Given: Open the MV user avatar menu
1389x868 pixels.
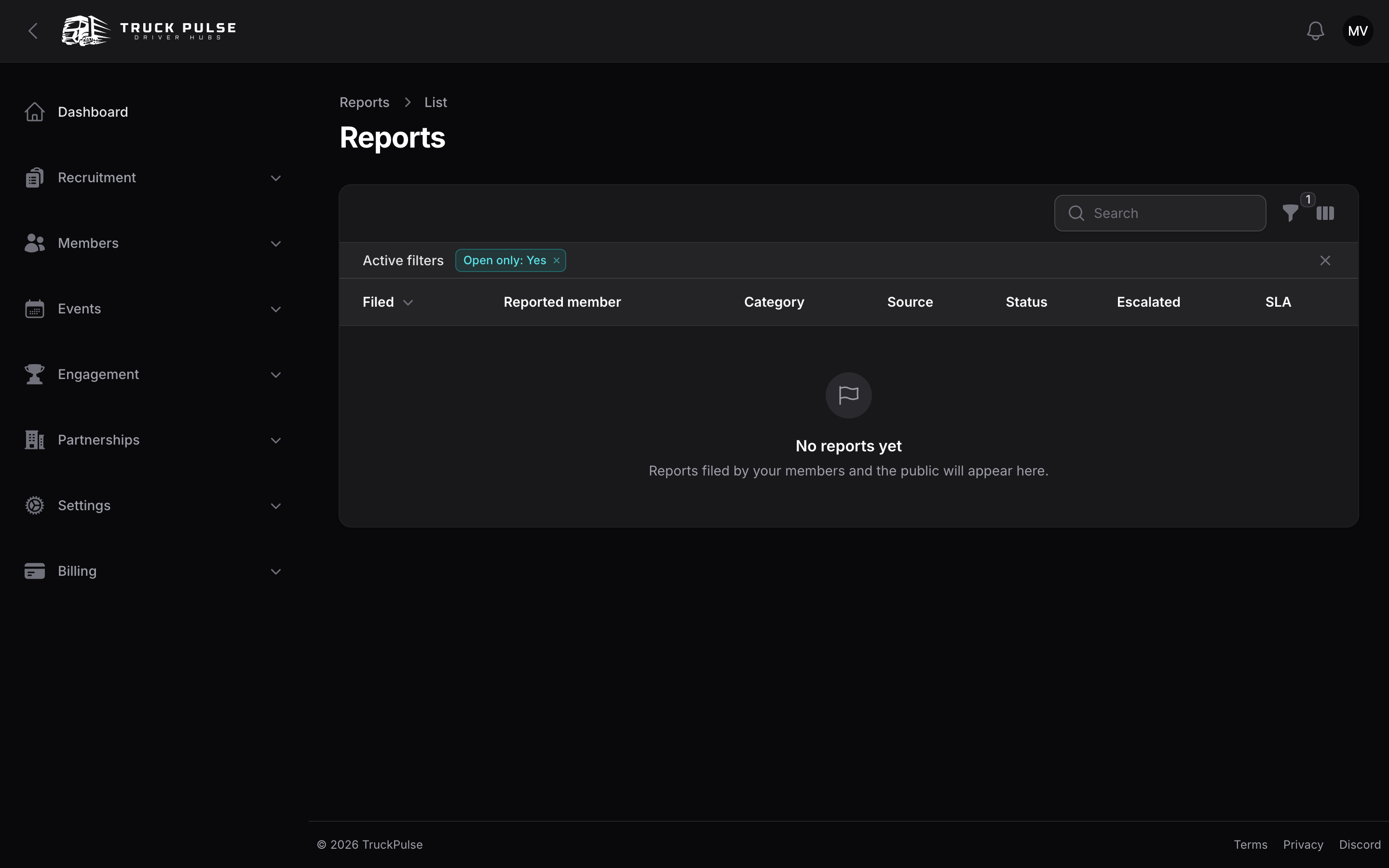Looking at the screenshot, I should coord(1358,31).
